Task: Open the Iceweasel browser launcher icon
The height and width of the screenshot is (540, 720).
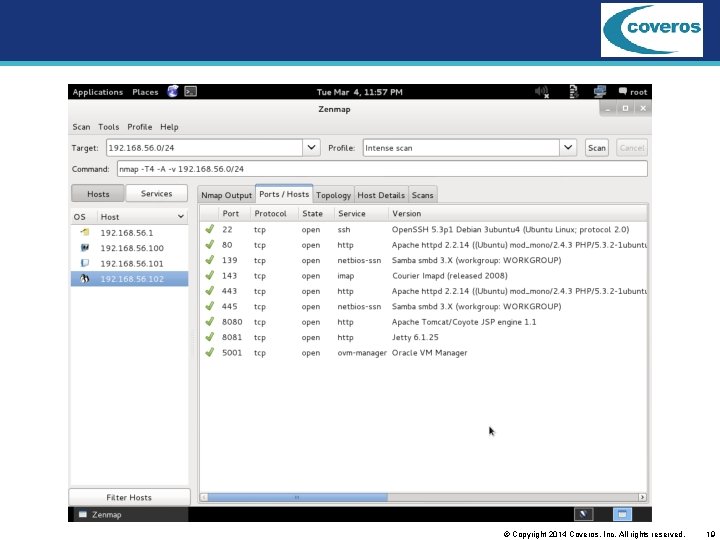Action: coord(173,91)
